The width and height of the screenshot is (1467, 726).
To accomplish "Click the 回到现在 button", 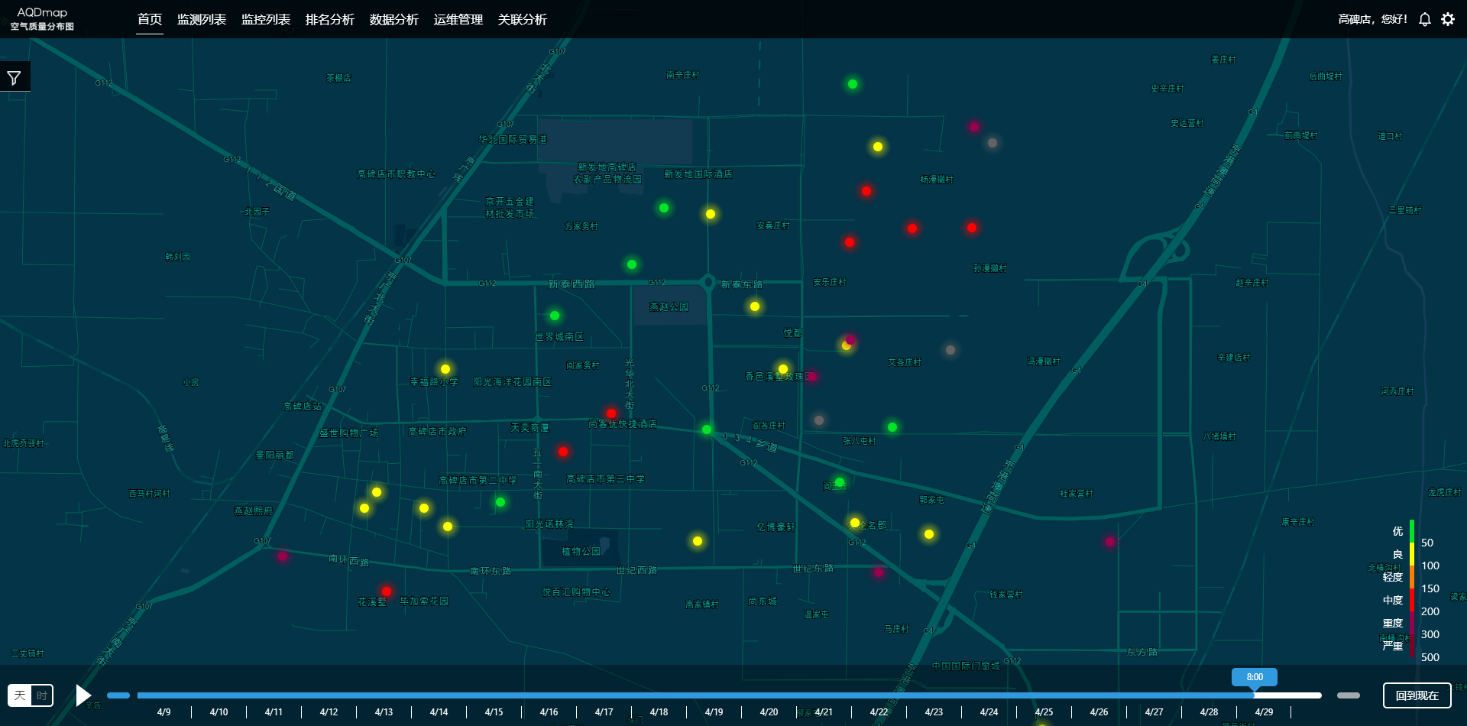I will click(x=1416, y=695).
